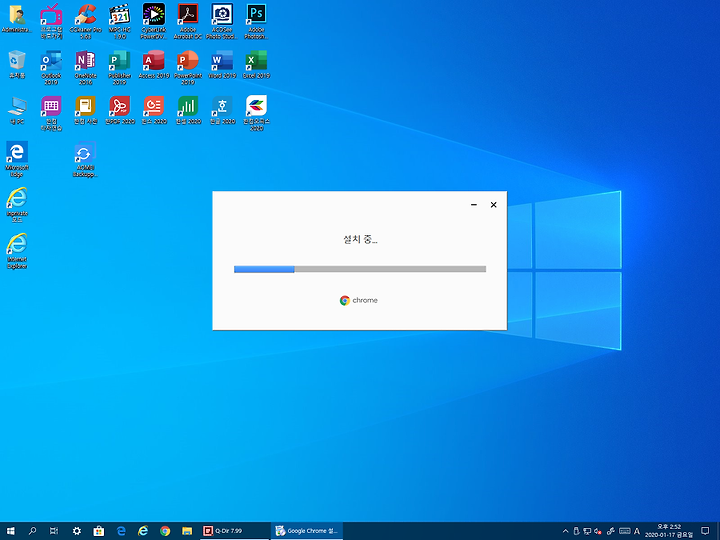This screenshot has width=720, height=540.
Task: Open PowerPoint 2019 desktop shortcut
Action: point(188,68)
